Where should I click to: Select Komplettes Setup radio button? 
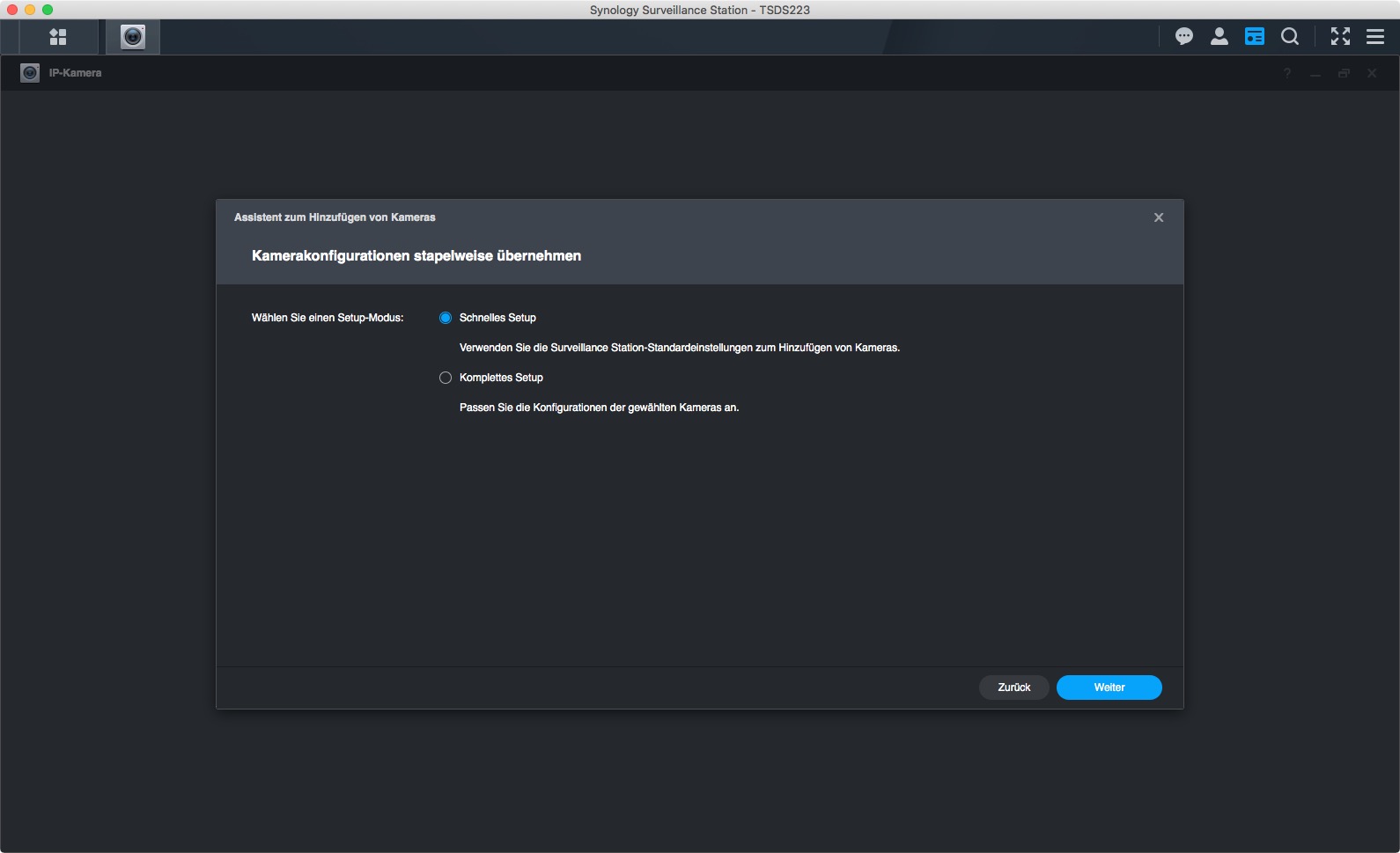[x=446, y=378]
